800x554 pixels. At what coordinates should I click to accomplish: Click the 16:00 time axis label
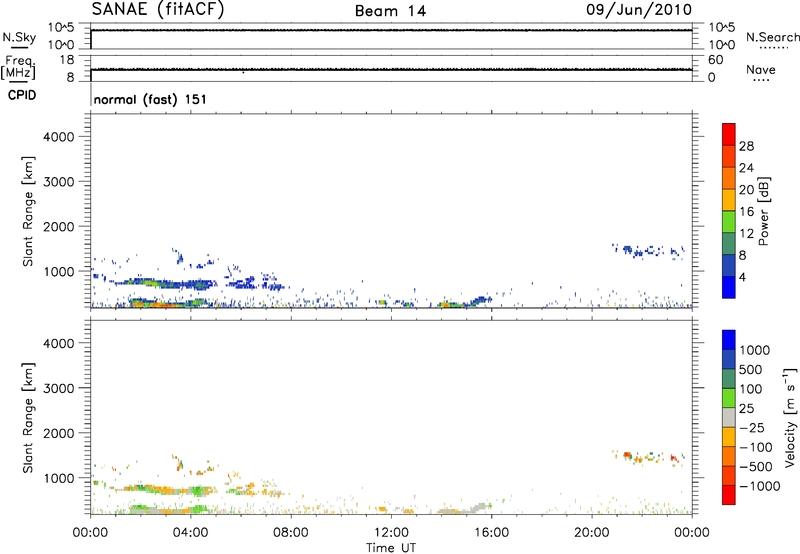491,533
